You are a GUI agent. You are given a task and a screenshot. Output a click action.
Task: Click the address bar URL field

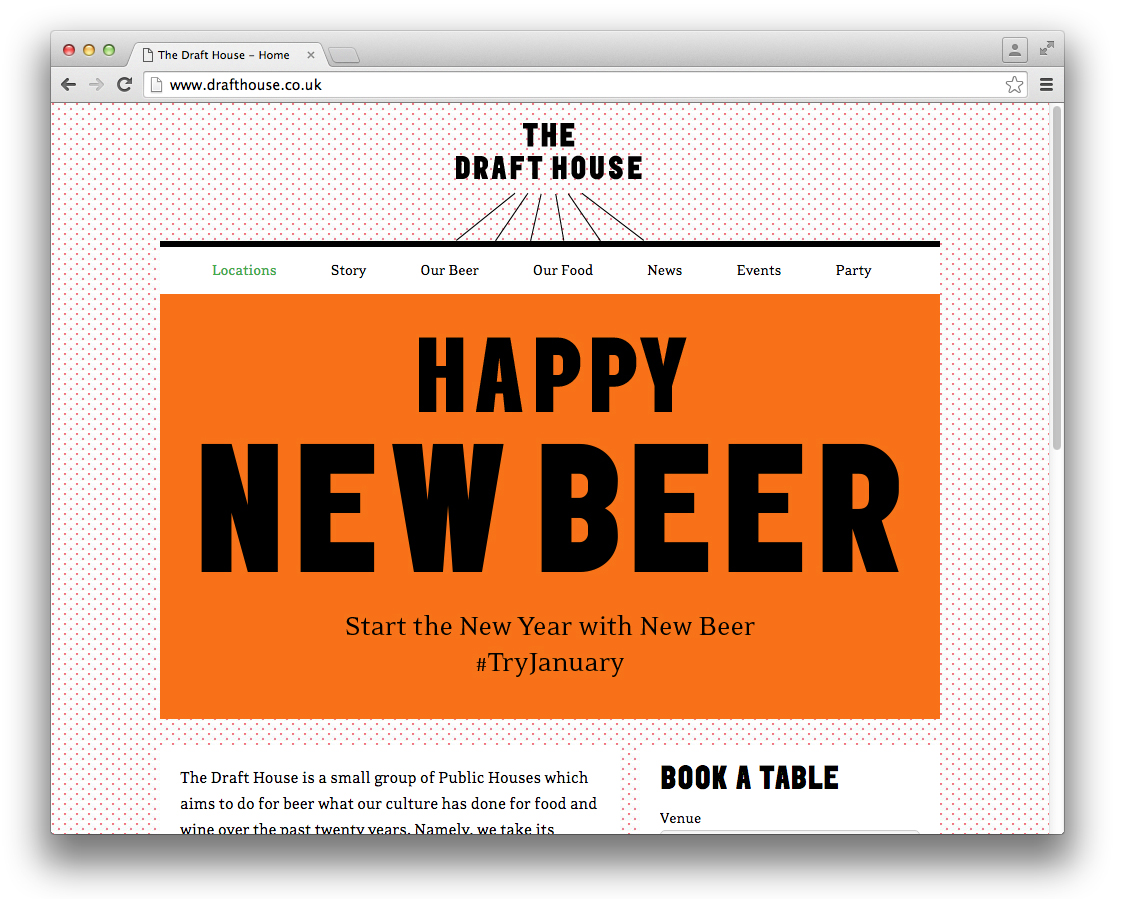[x=580, y=85]
